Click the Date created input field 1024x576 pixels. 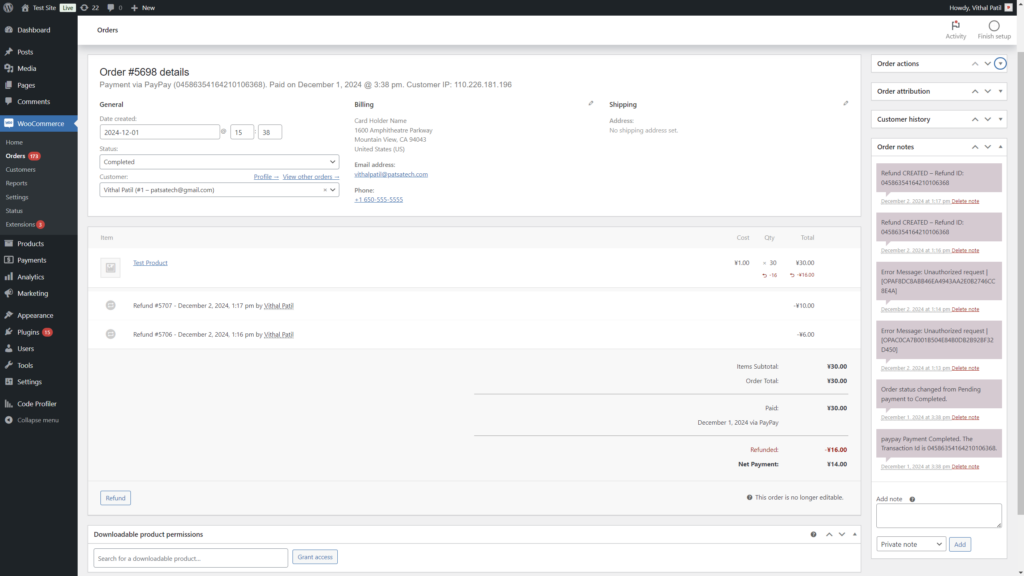pos(159,132)
